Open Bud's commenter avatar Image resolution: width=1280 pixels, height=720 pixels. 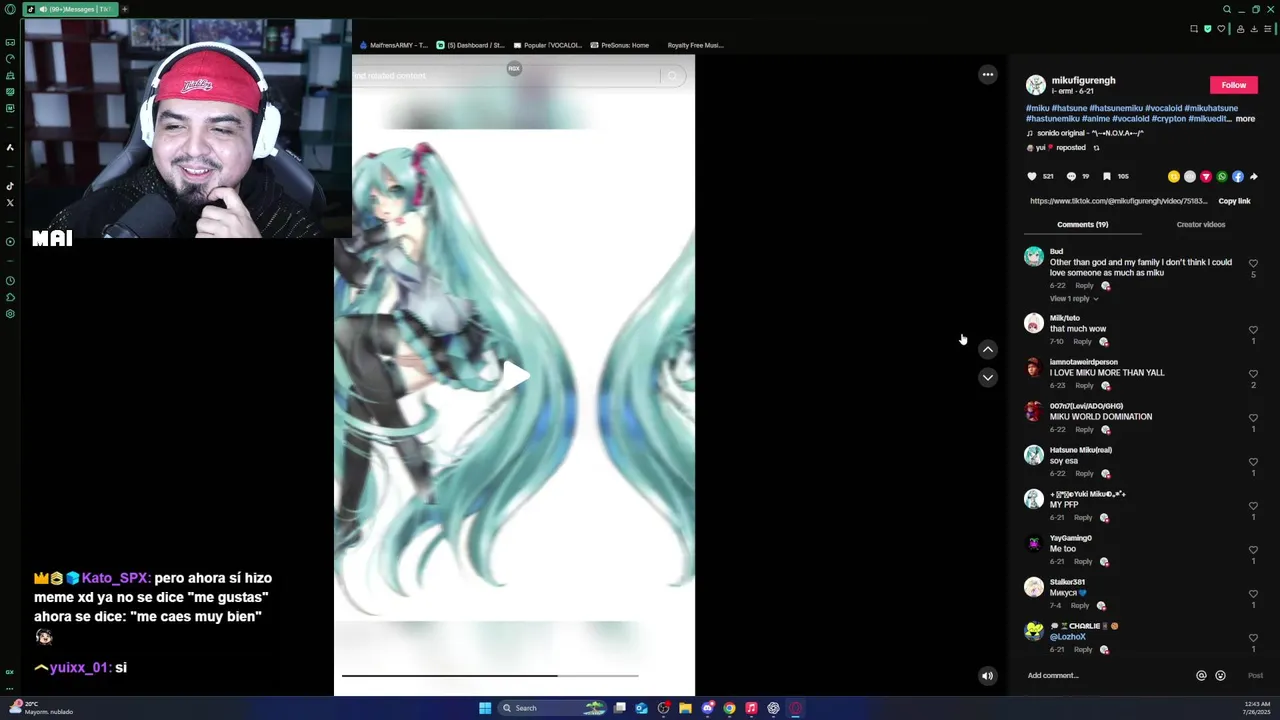1034,257
